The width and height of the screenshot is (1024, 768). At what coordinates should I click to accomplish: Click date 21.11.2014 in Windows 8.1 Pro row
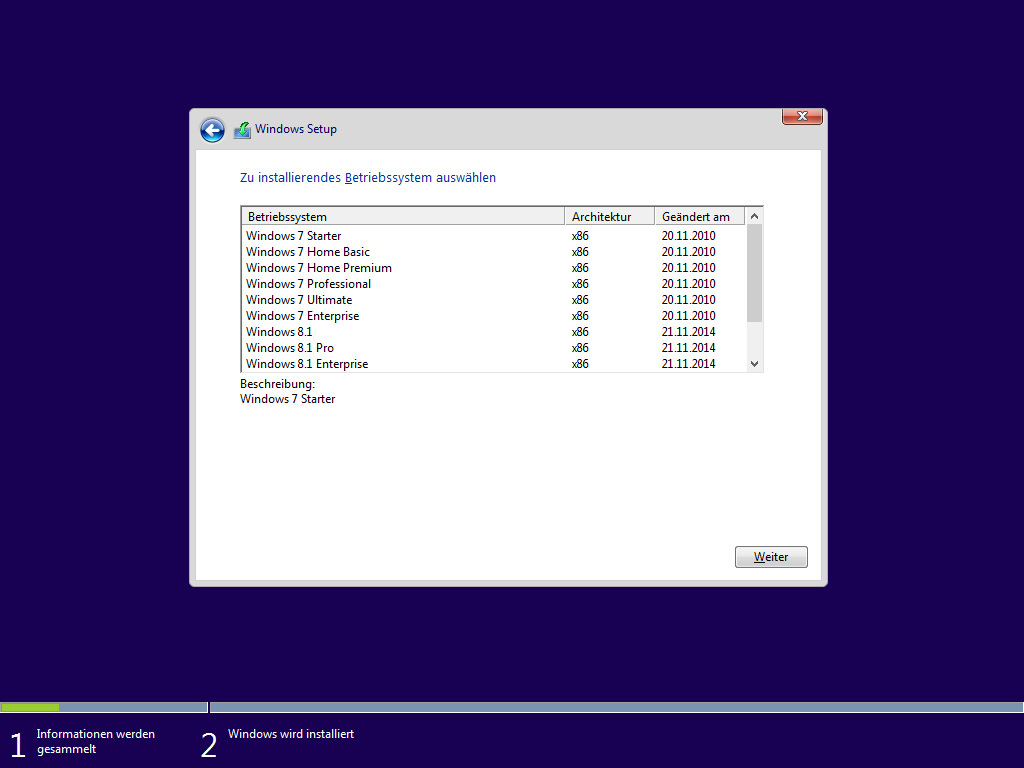coord(688,348)
